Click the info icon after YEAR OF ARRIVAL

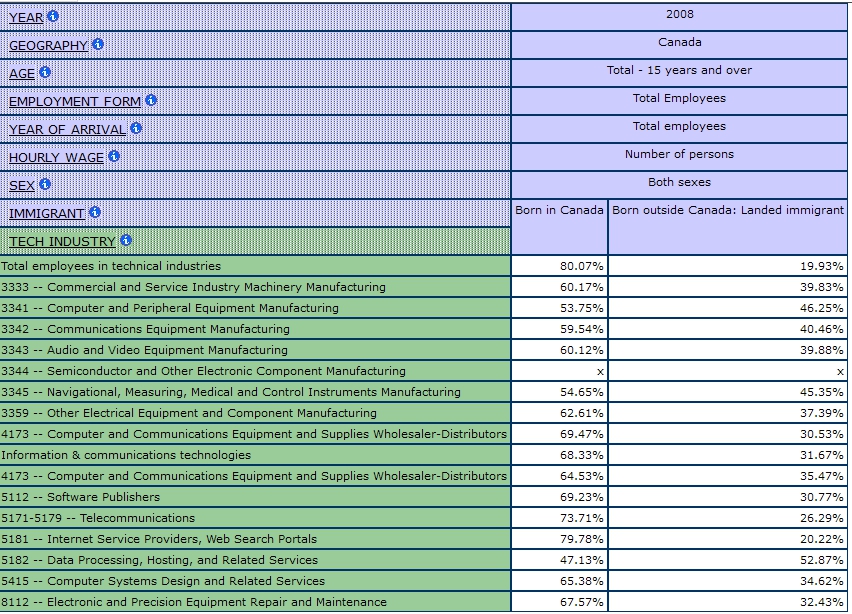coord(135,128)
